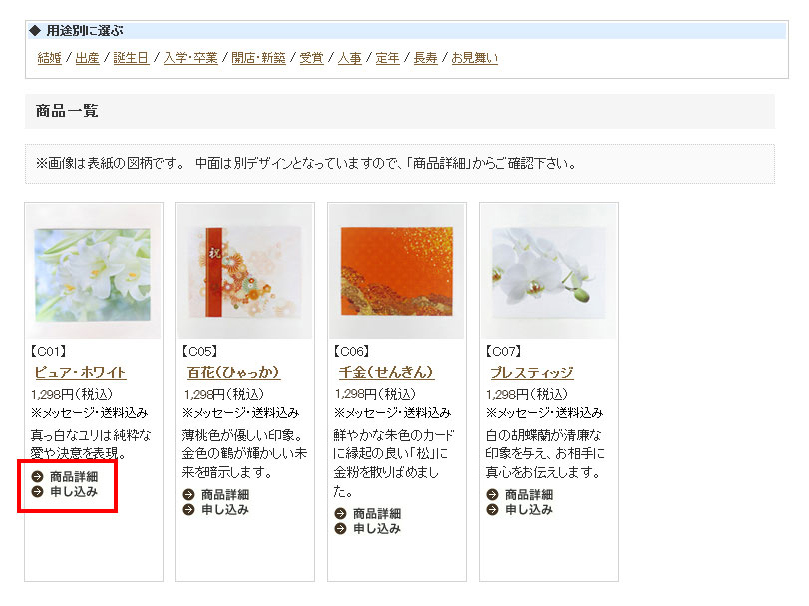Click arrow icon beside C06 商品詳細
Viewport: 809px width, 606px height.
point(340,513)
